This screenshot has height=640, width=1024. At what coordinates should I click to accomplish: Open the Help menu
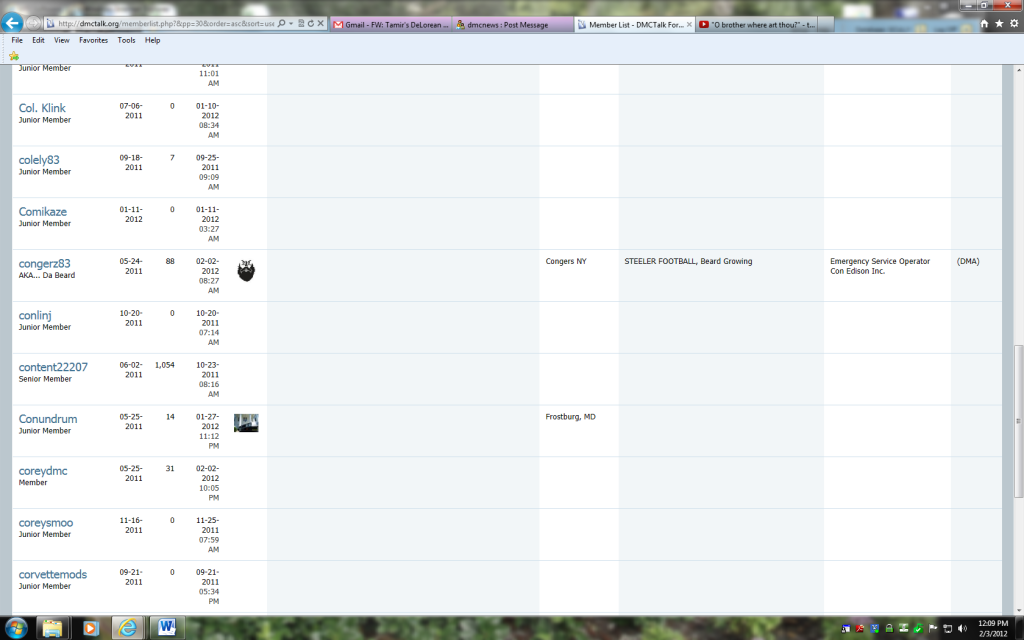pos(152,40)
